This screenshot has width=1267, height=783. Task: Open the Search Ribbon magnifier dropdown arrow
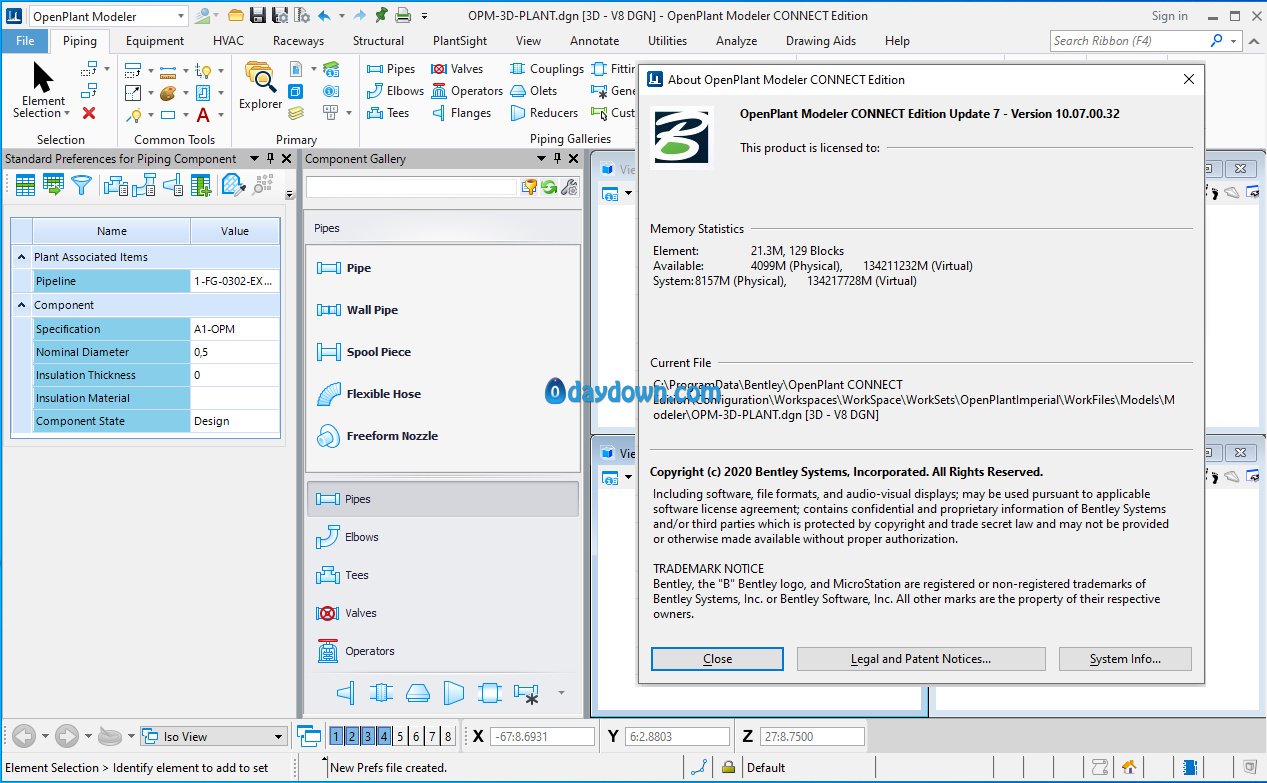(1235, 41)
